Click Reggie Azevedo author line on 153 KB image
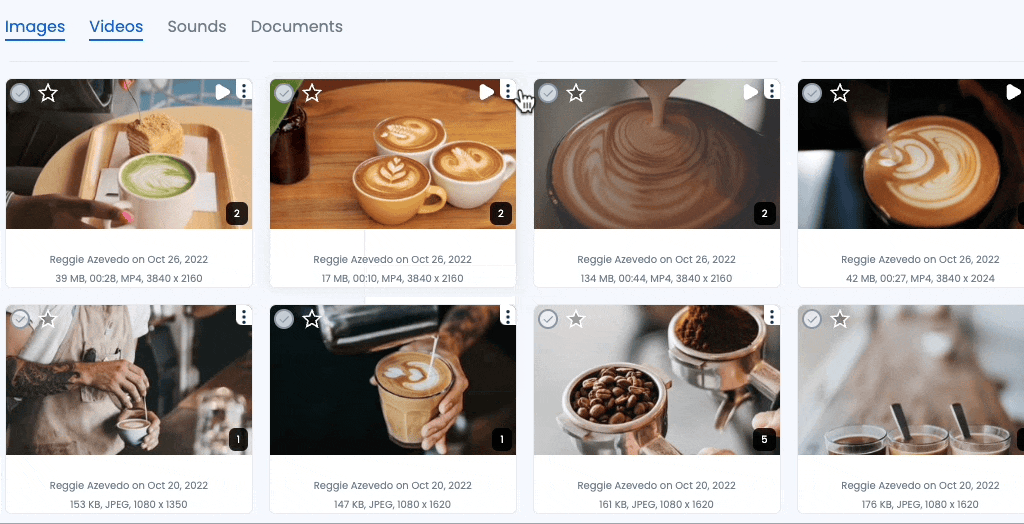The width and height of the screenshot is (1024, 524). coord(129,485)
